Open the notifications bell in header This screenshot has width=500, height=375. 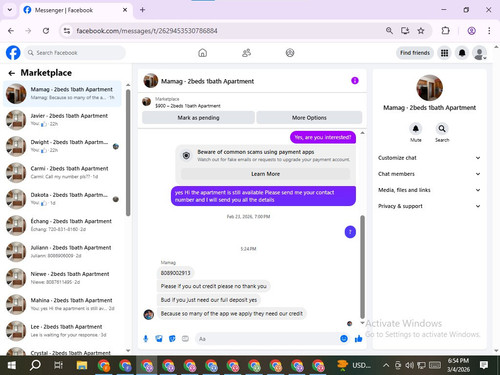click(462, 53)
